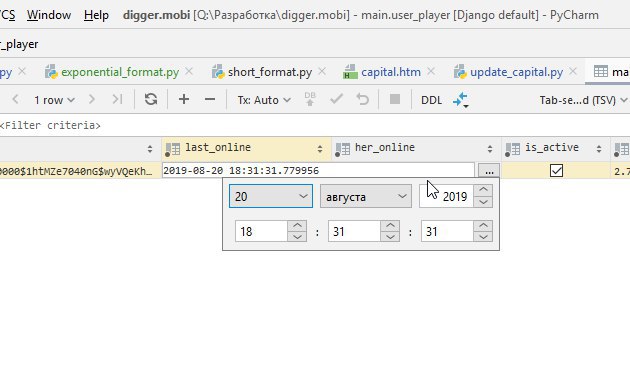The image size is (630, 379).
Task: Close the exponential_format.py tab
Action: (x=189, y=72)
